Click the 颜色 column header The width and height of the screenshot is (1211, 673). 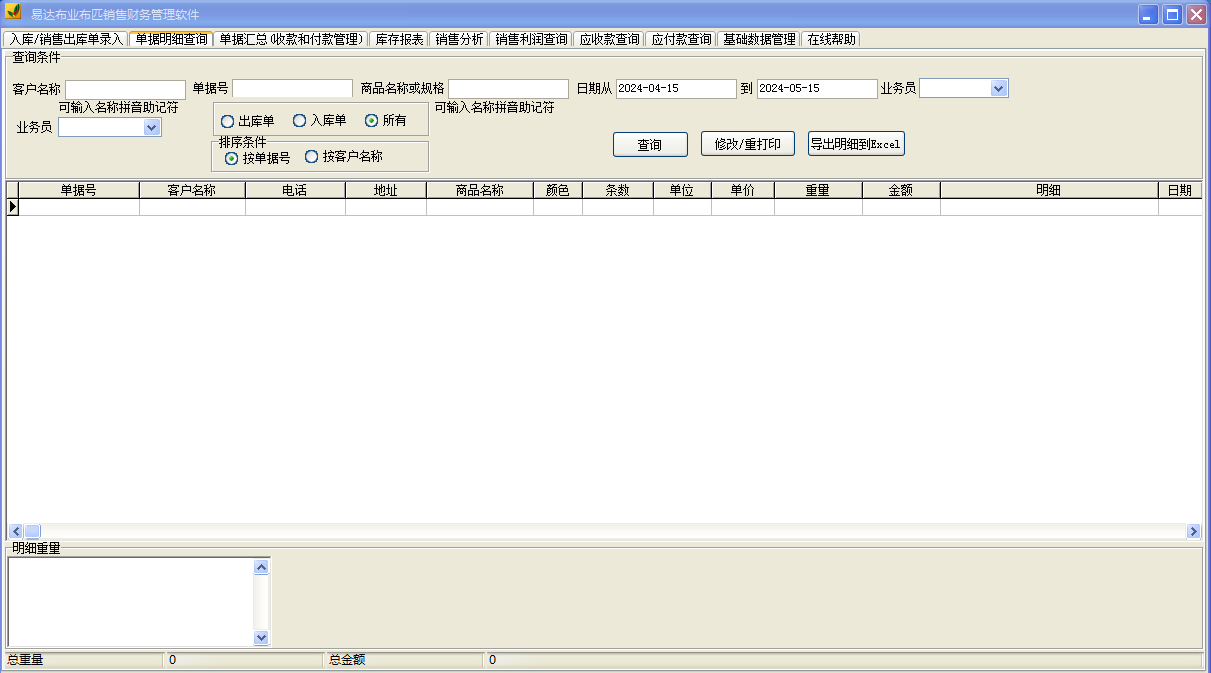558,190
